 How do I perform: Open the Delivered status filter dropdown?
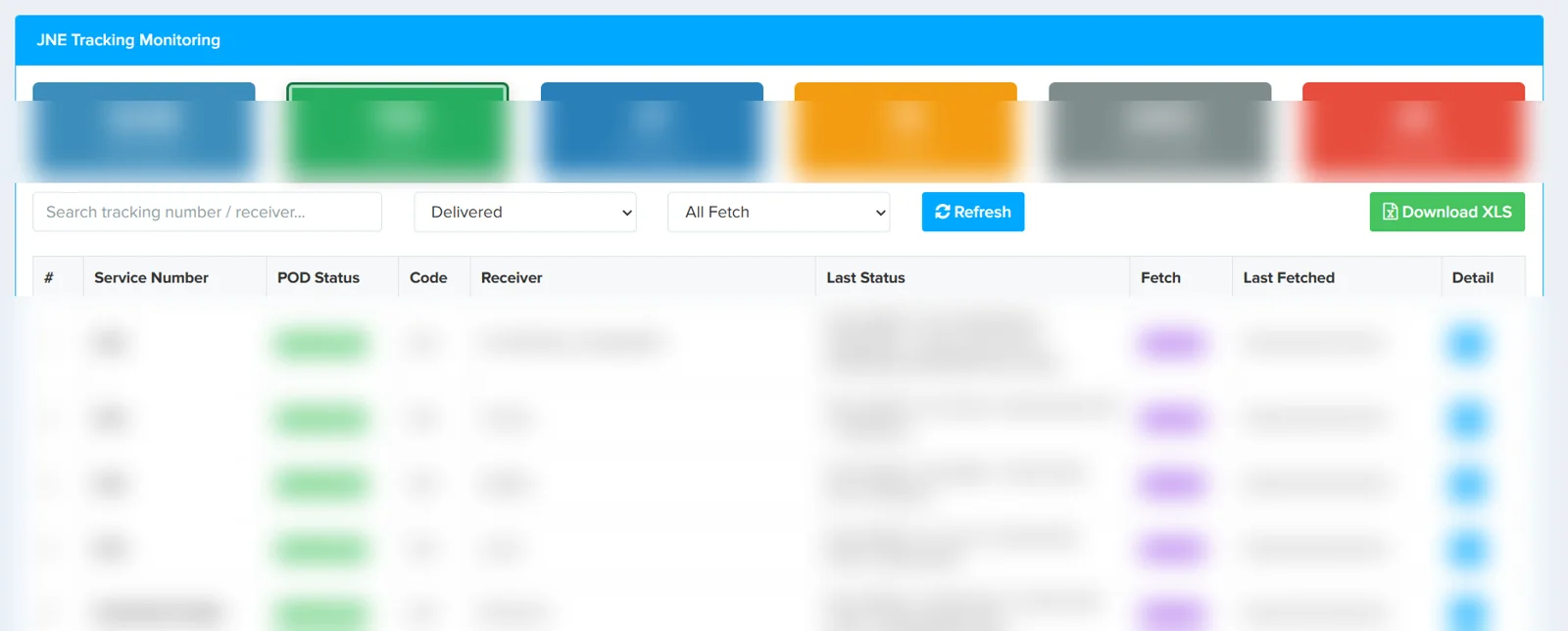pyautogui.click(x=525, y=212)
